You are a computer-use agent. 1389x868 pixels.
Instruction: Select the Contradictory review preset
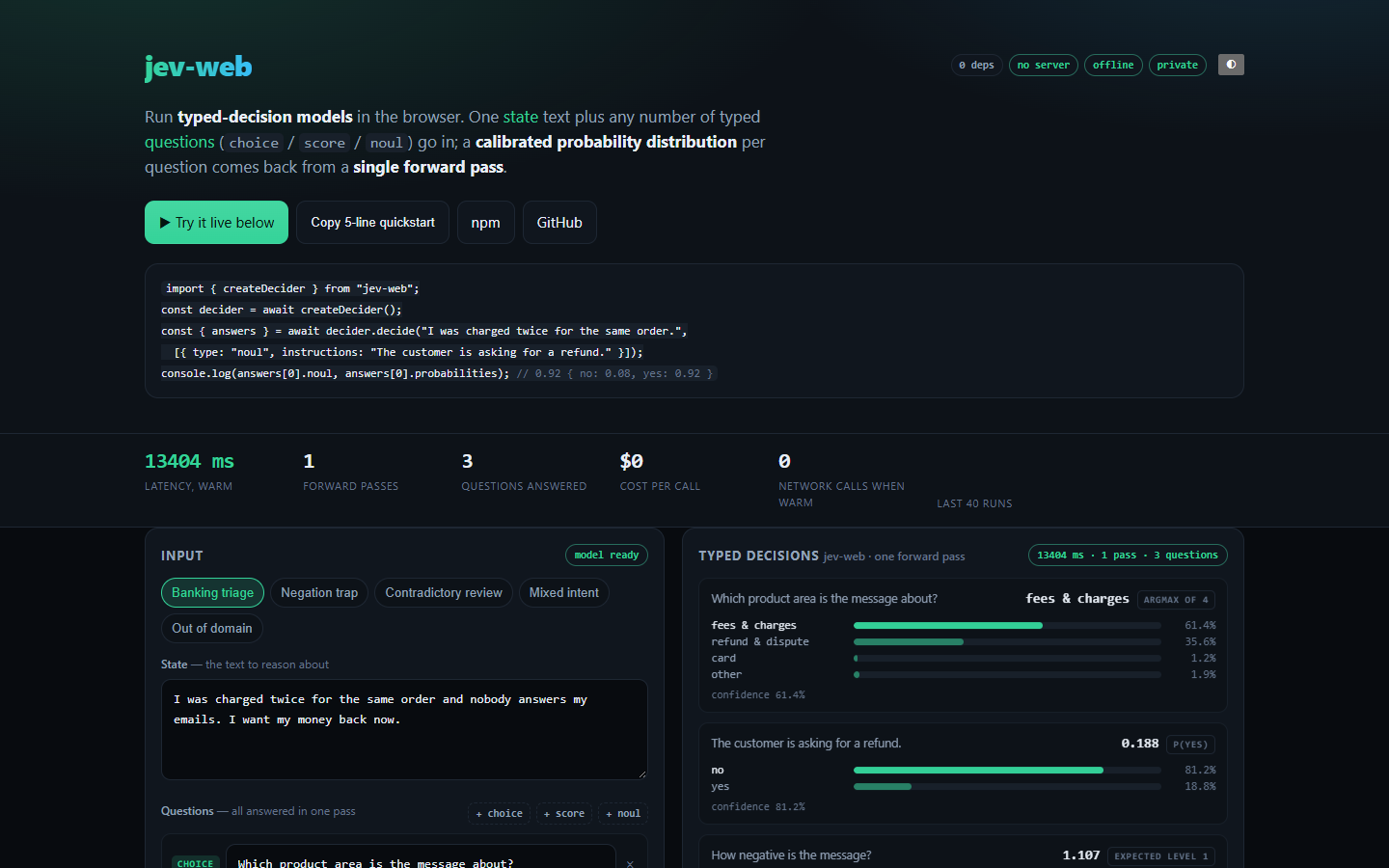click(444, 593)
